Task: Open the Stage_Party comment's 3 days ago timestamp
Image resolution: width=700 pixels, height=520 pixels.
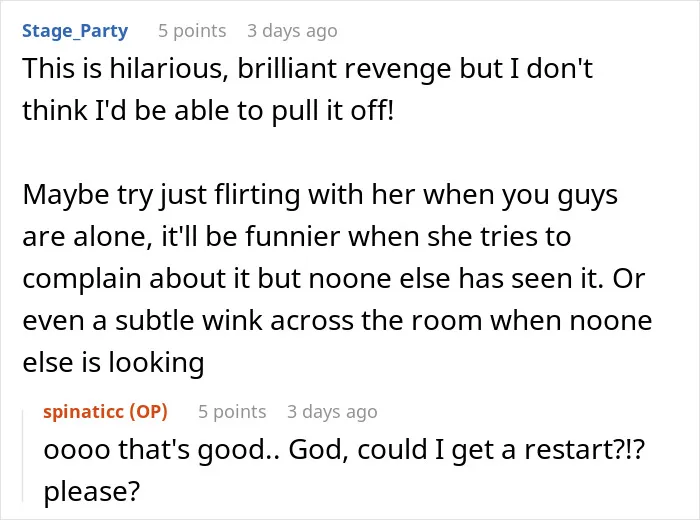Action: point(292,31)
